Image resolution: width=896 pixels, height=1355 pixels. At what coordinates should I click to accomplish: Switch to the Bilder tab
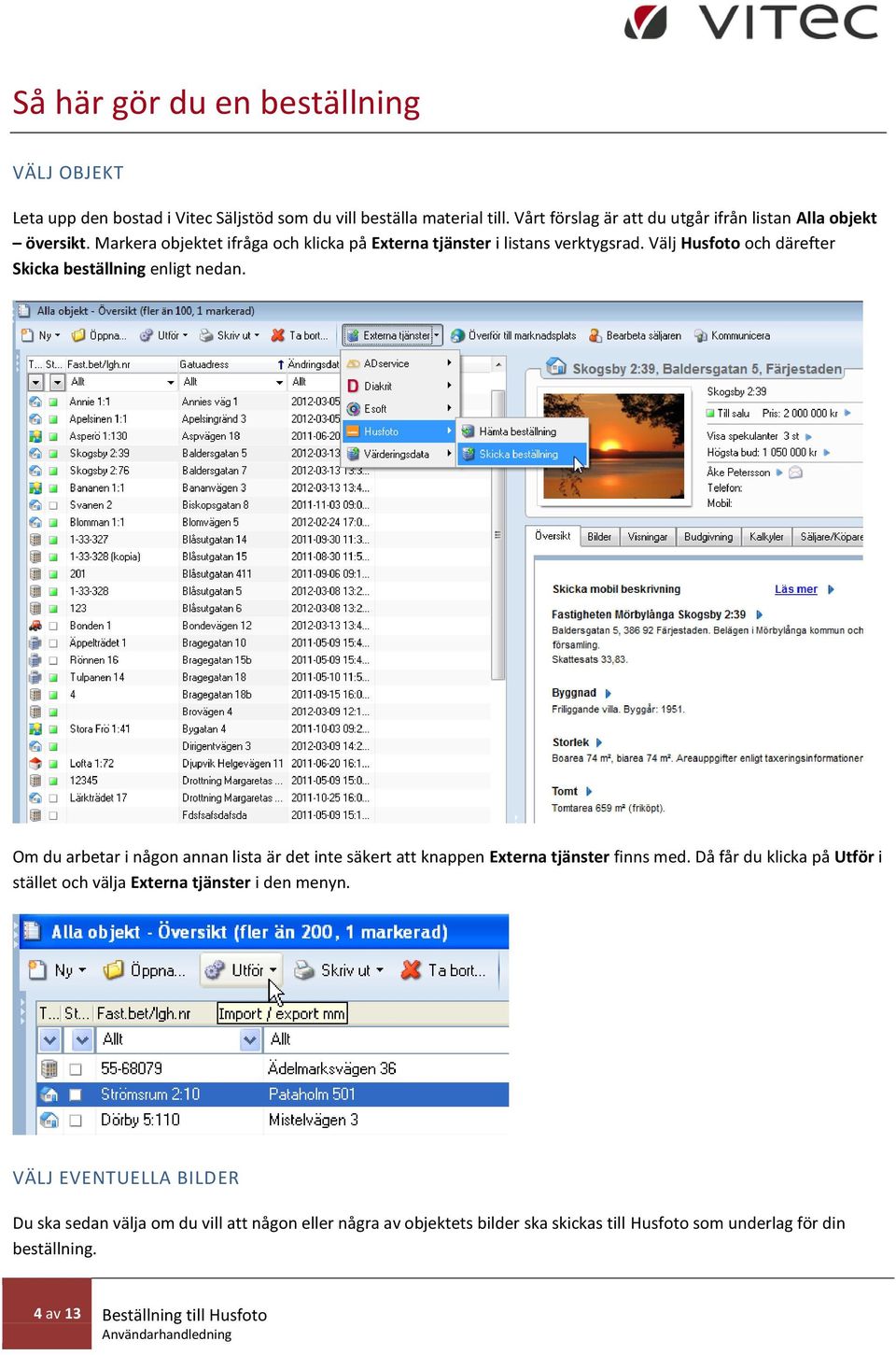(x=599, y=537)
